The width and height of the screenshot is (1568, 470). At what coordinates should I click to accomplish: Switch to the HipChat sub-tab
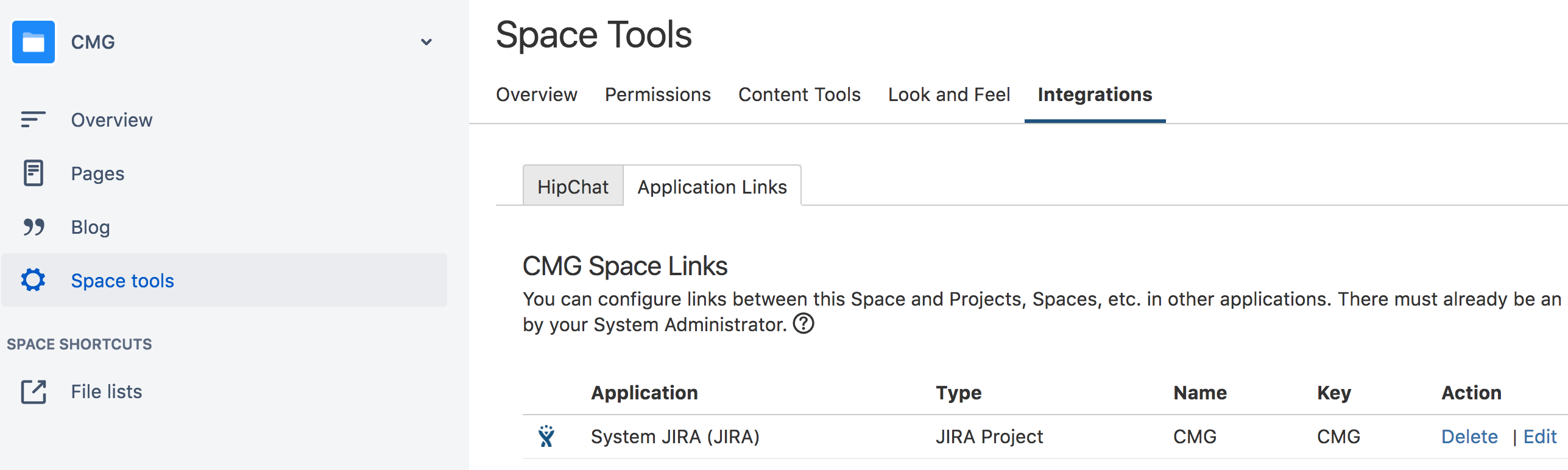coord(573,186)
